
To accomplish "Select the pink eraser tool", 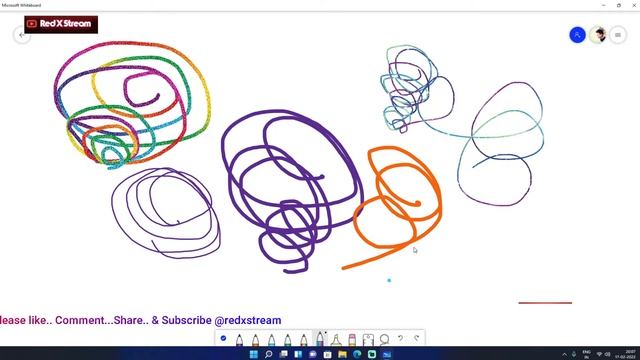I will click(x=352, y=340).
